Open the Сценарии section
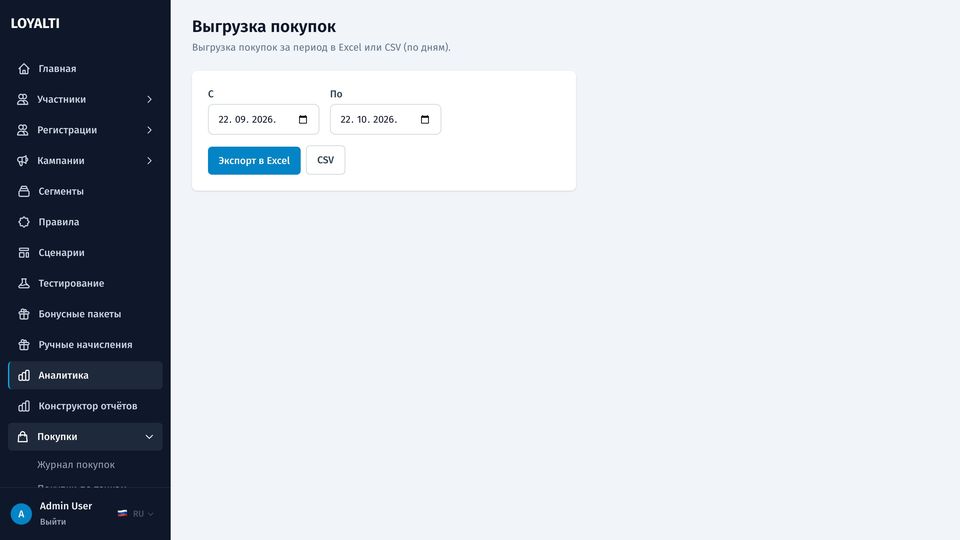 [x=85, y=252]
